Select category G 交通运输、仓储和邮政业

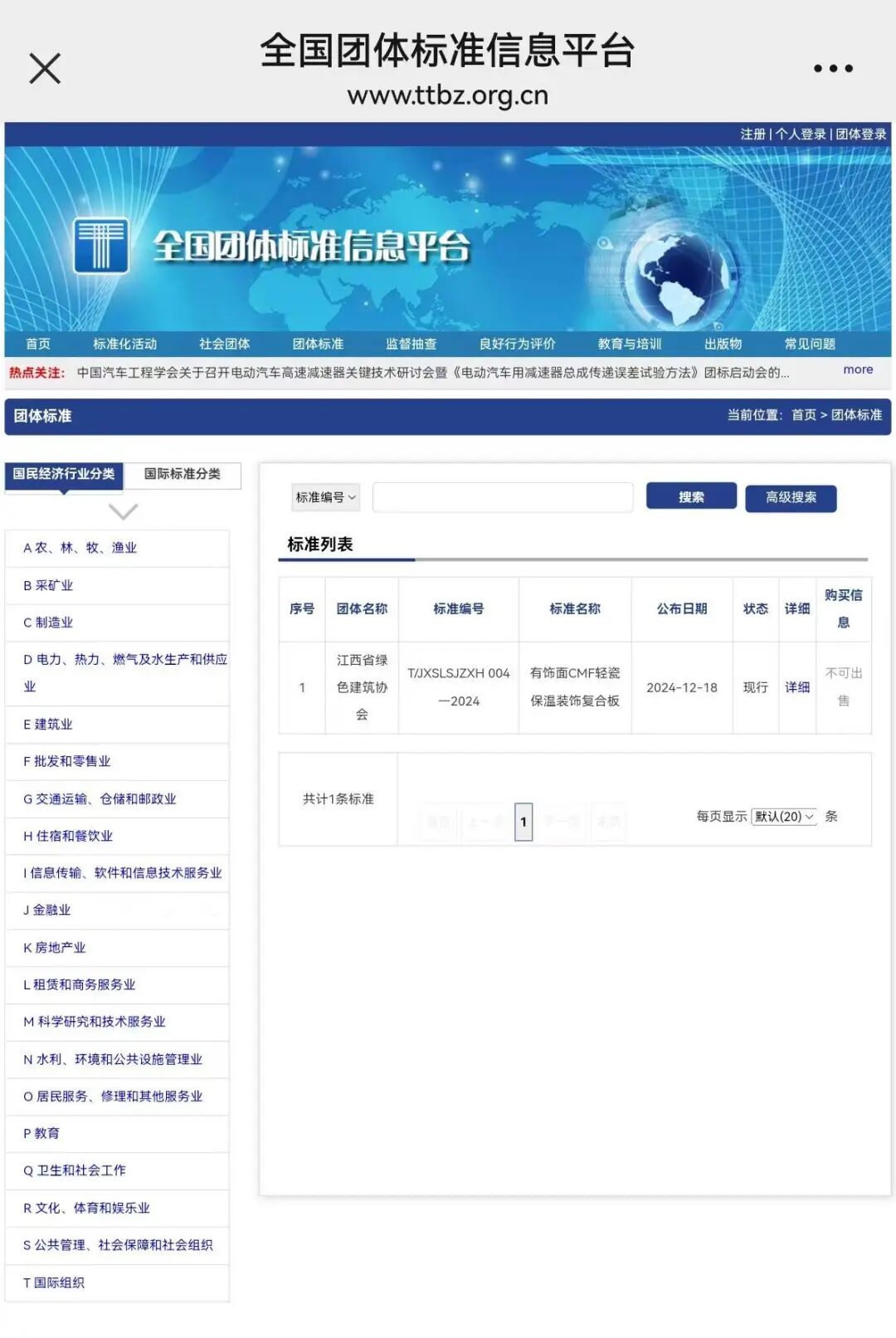click(x=117, y=799)
